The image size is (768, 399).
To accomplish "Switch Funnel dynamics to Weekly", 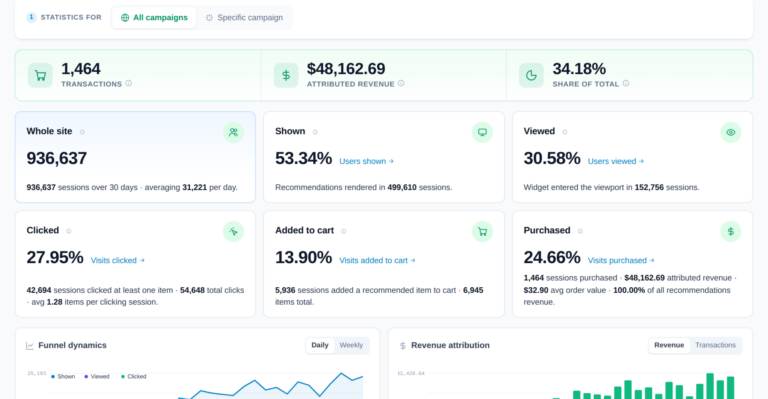I will click(x=351, y=345).
